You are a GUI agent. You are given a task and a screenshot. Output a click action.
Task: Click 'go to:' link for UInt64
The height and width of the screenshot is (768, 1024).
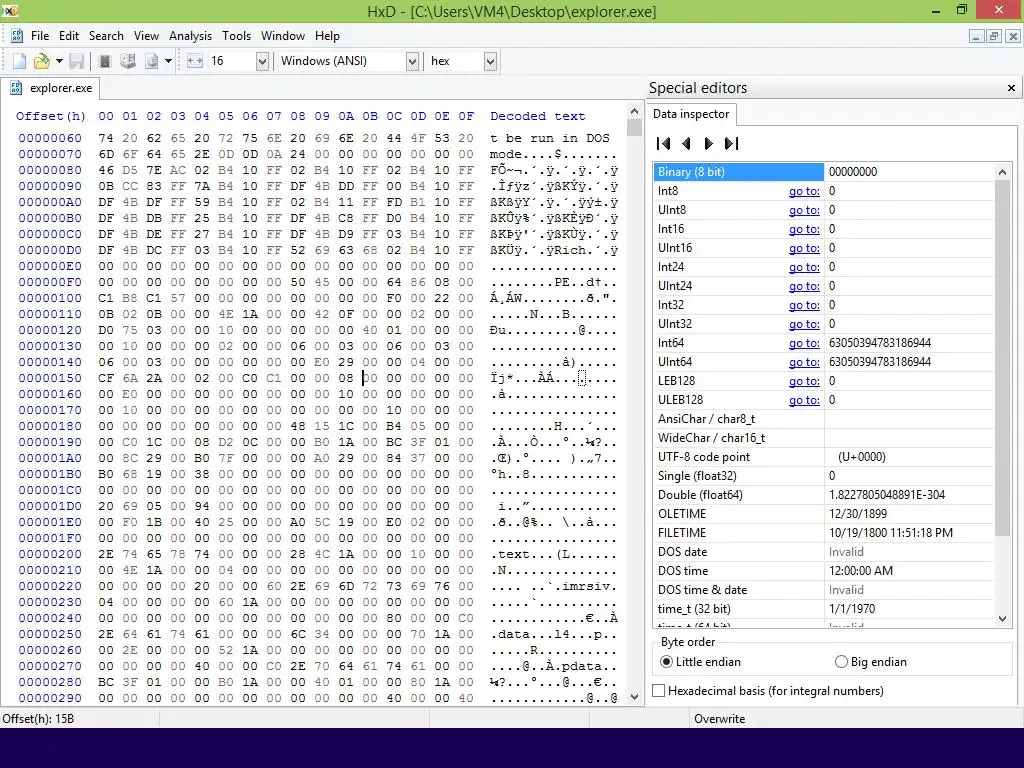(x=804, y=362)
